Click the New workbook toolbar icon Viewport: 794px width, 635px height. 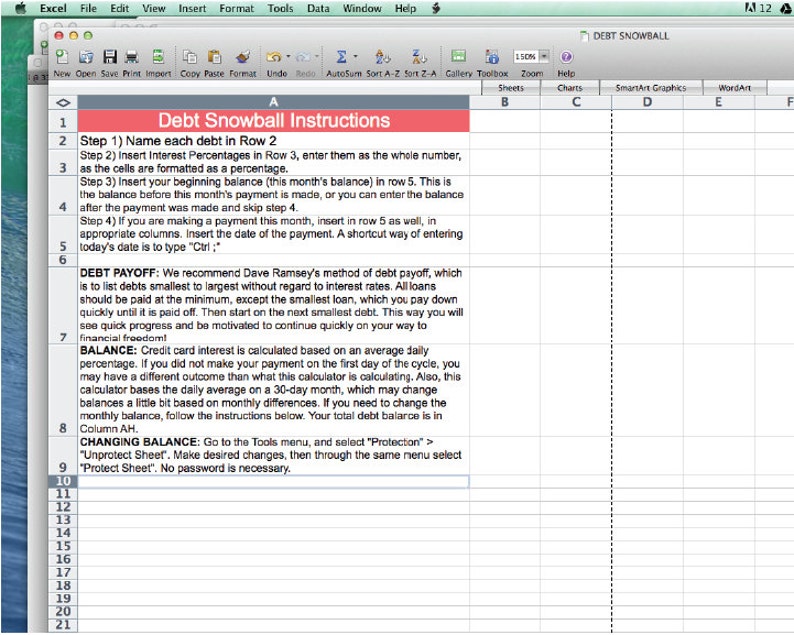(x=62, y=57)
